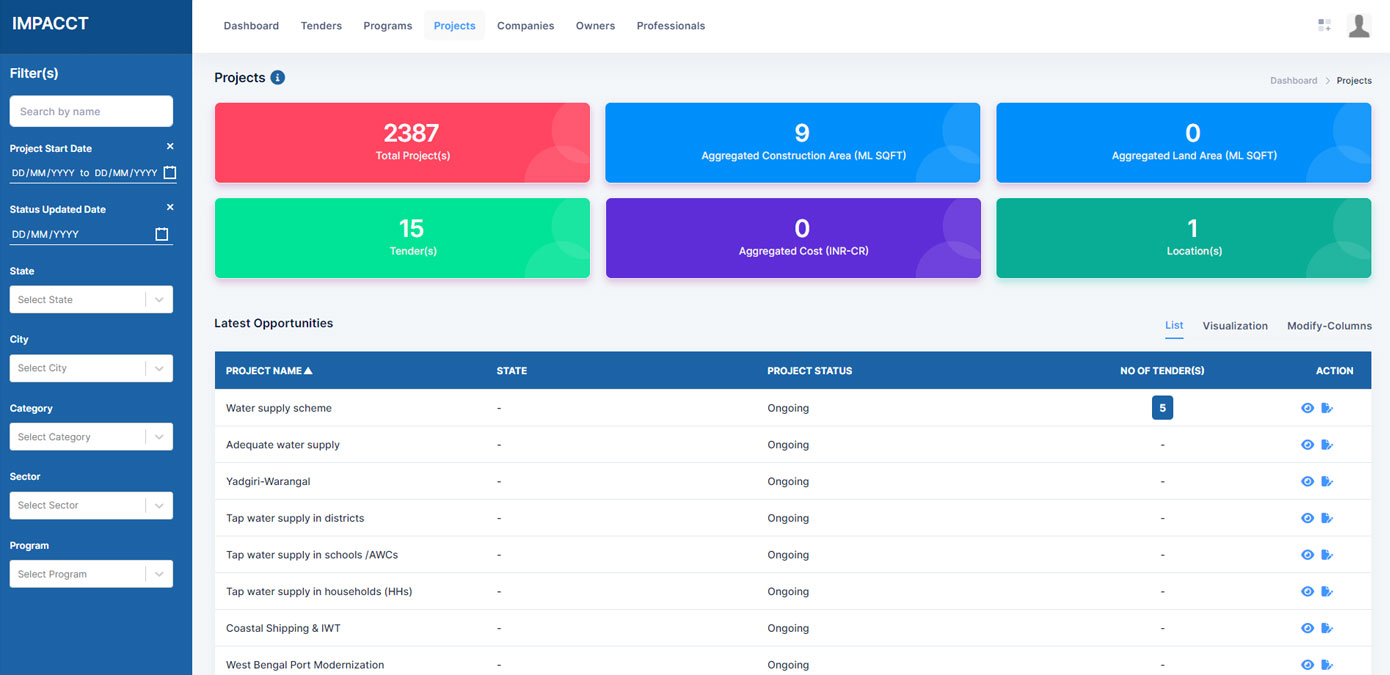Image resolution: width=1390 pixels, height=675 pixels.
Task: Switch to the Visualization tab
Action: click(x=1235, y=326)
